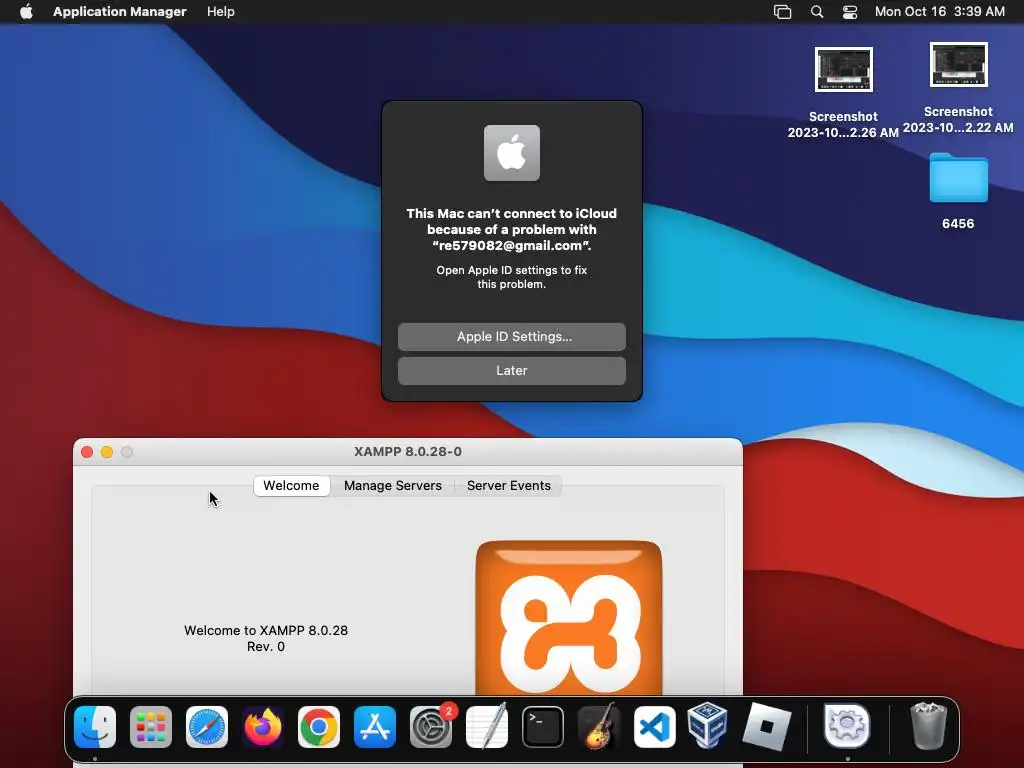Screen dimensions: 1024x768
Task: Open Finder from the dock
Action: click(x=95, y=727)
